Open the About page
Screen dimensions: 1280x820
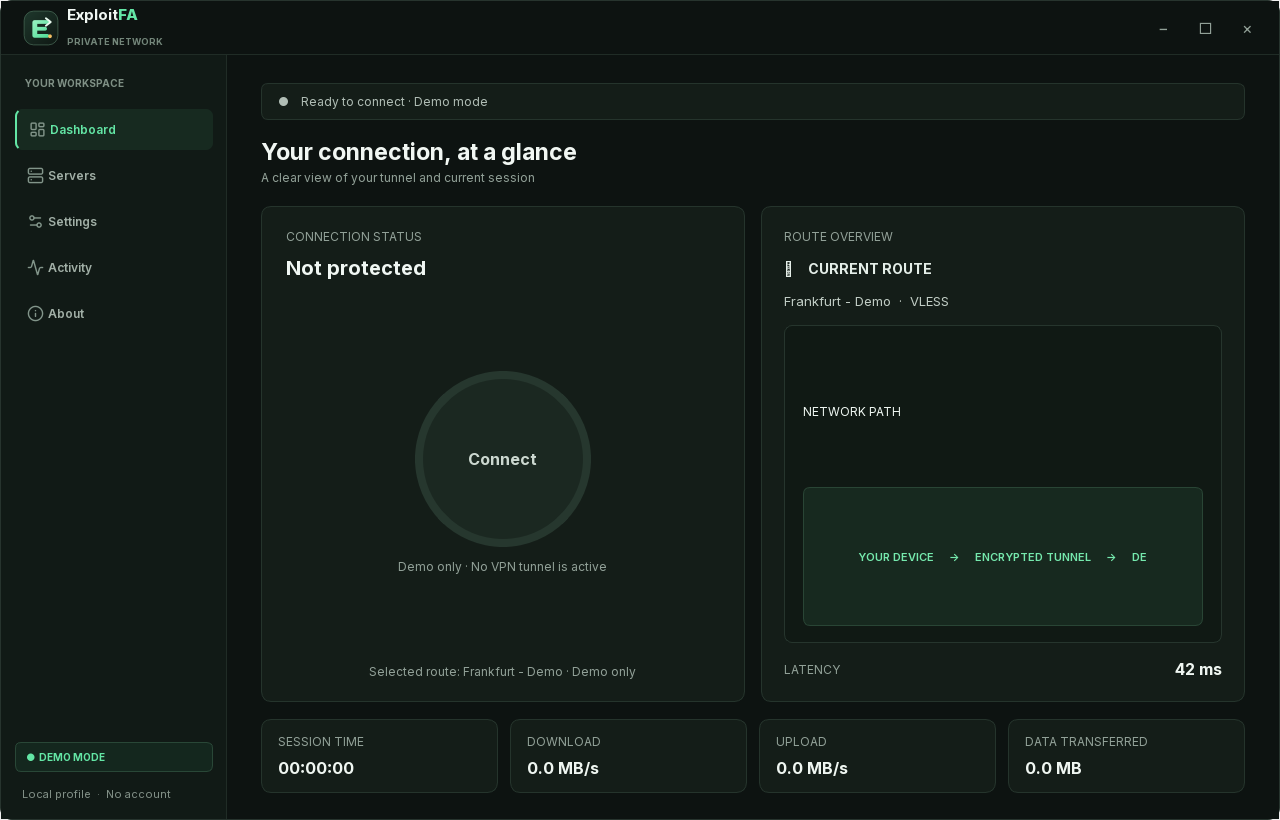pos(114,314)
